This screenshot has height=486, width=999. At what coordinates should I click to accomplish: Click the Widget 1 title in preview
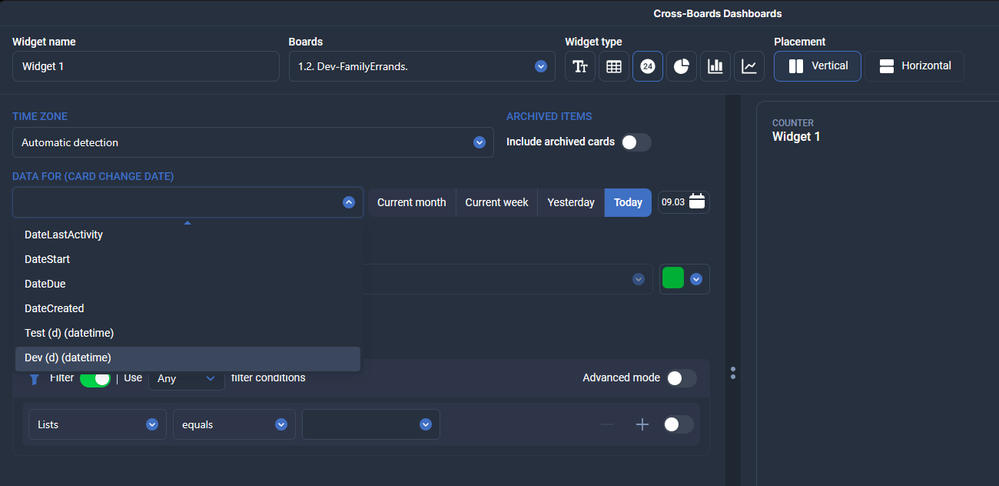(x=796, y=136)
